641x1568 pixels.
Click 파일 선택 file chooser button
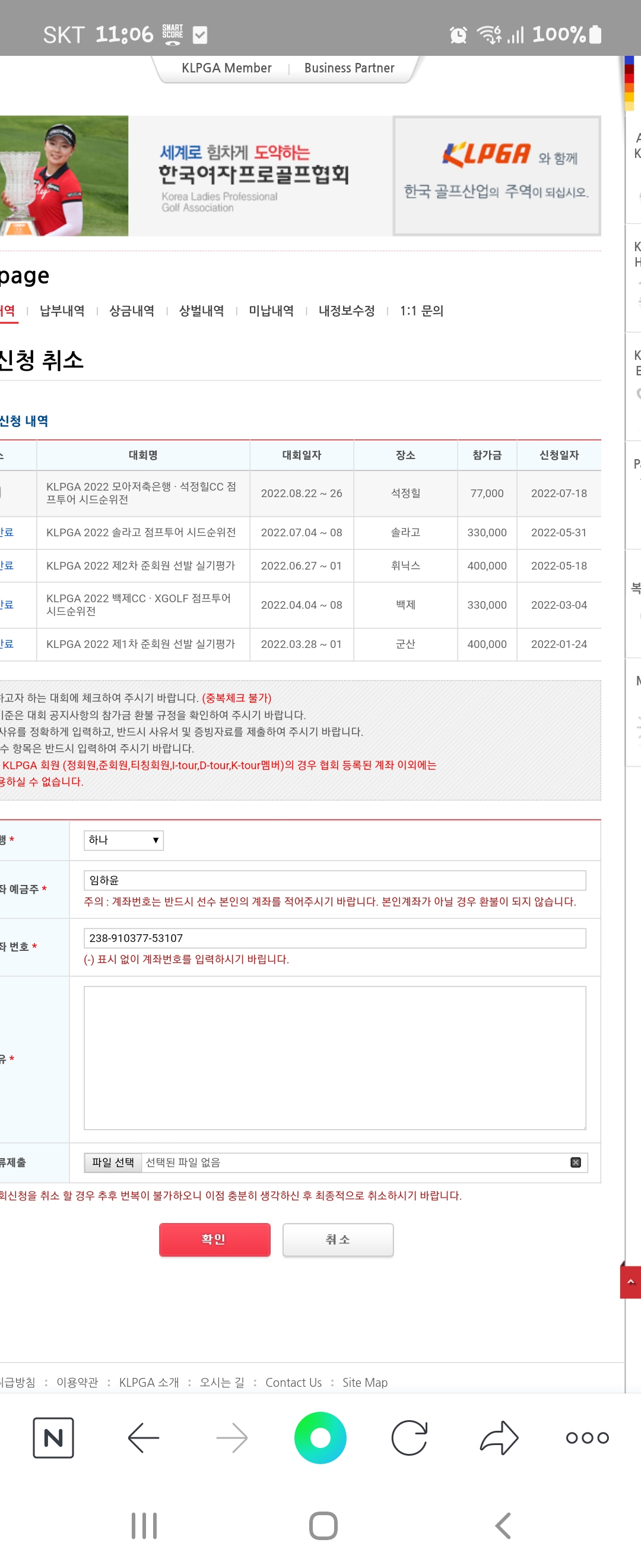pos(113,1162)
